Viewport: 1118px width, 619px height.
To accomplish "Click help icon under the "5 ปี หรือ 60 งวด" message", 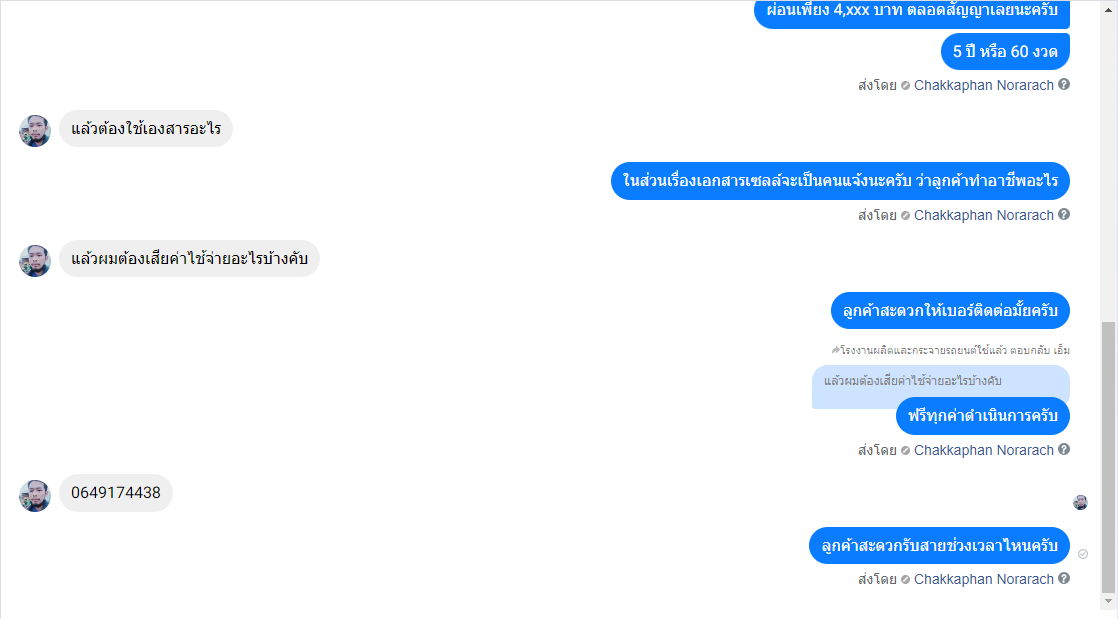I will (x=1064, y=84).
